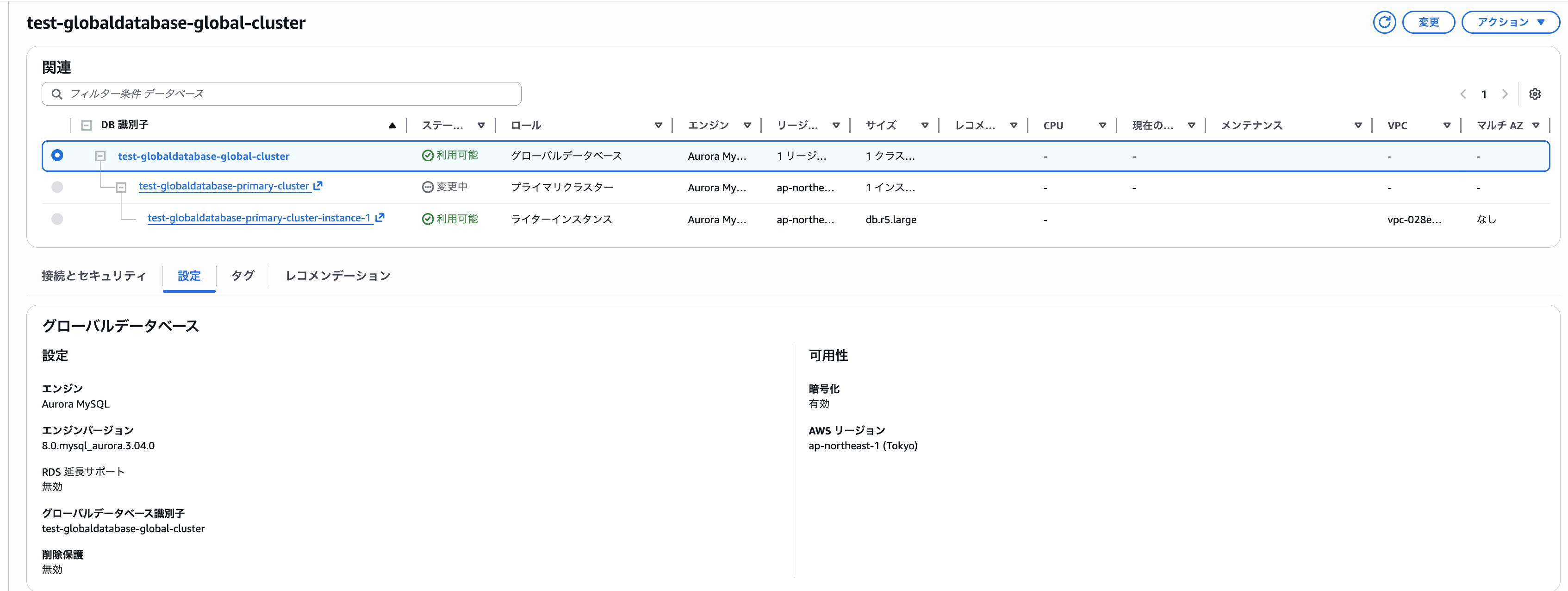Switch to the 接続とセキュリティ tab

point(93,276)
